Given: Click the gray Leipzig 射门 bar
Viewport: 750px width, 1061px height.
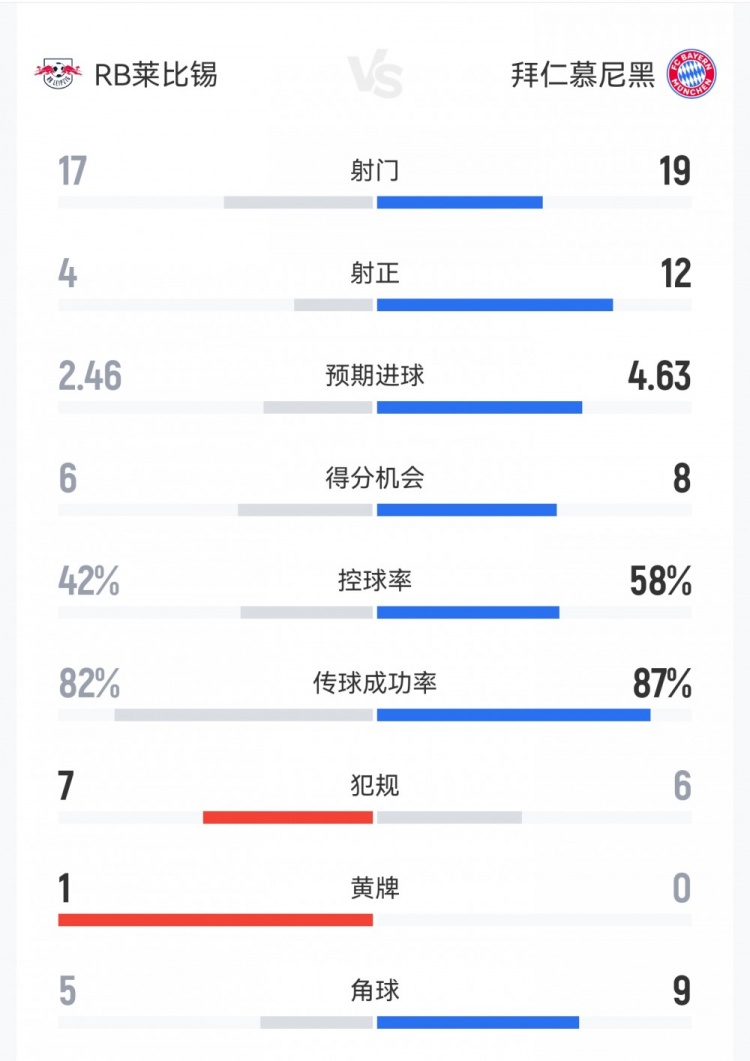Looking at the screenshot, I should coord(298,202).
